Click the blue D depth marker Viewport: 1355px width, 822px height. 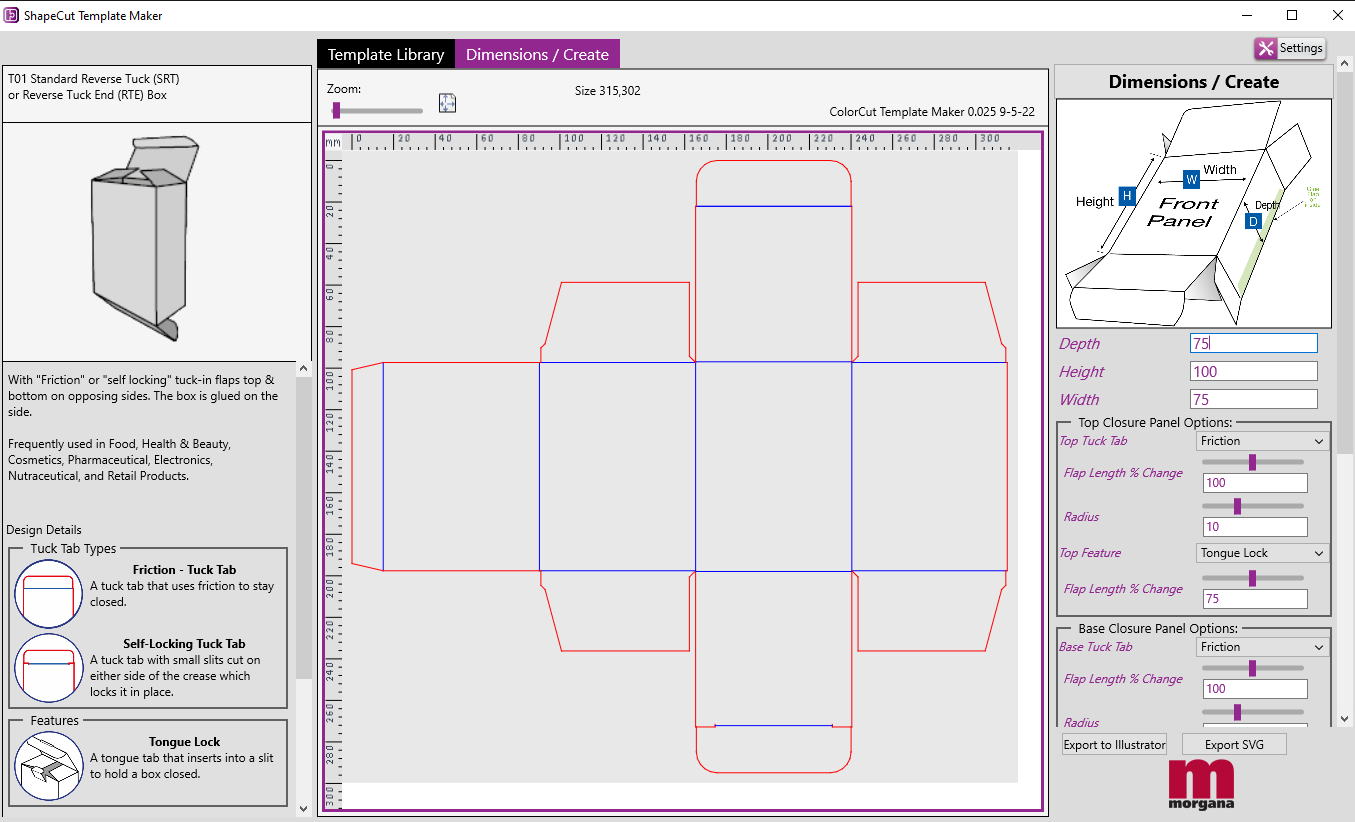[x=1253, y=221]
